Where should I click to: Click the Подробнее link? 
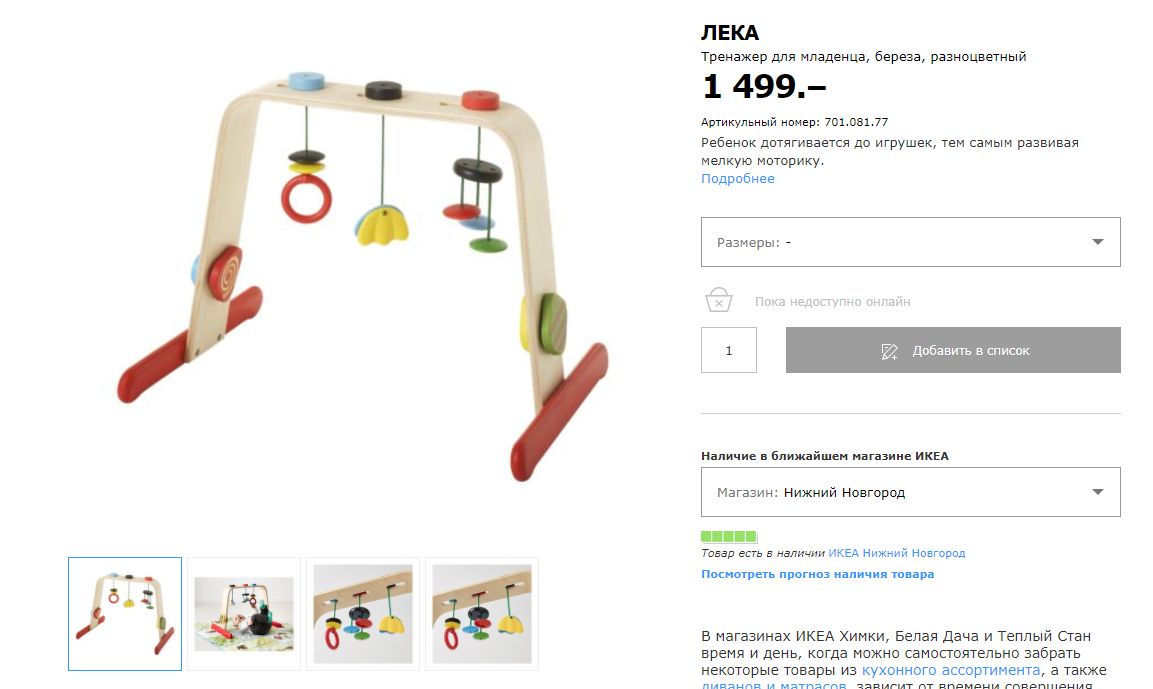pos(738,179)
